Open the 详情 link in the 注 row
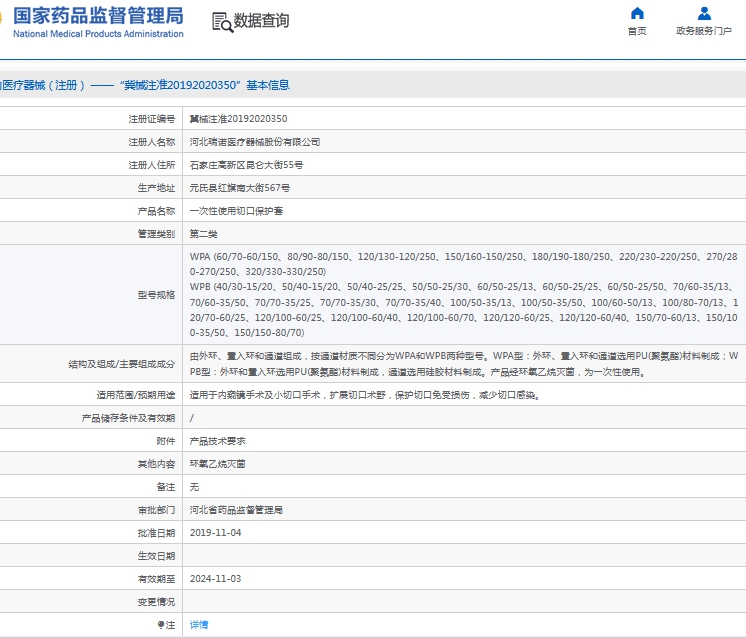 tap(199, 625)
